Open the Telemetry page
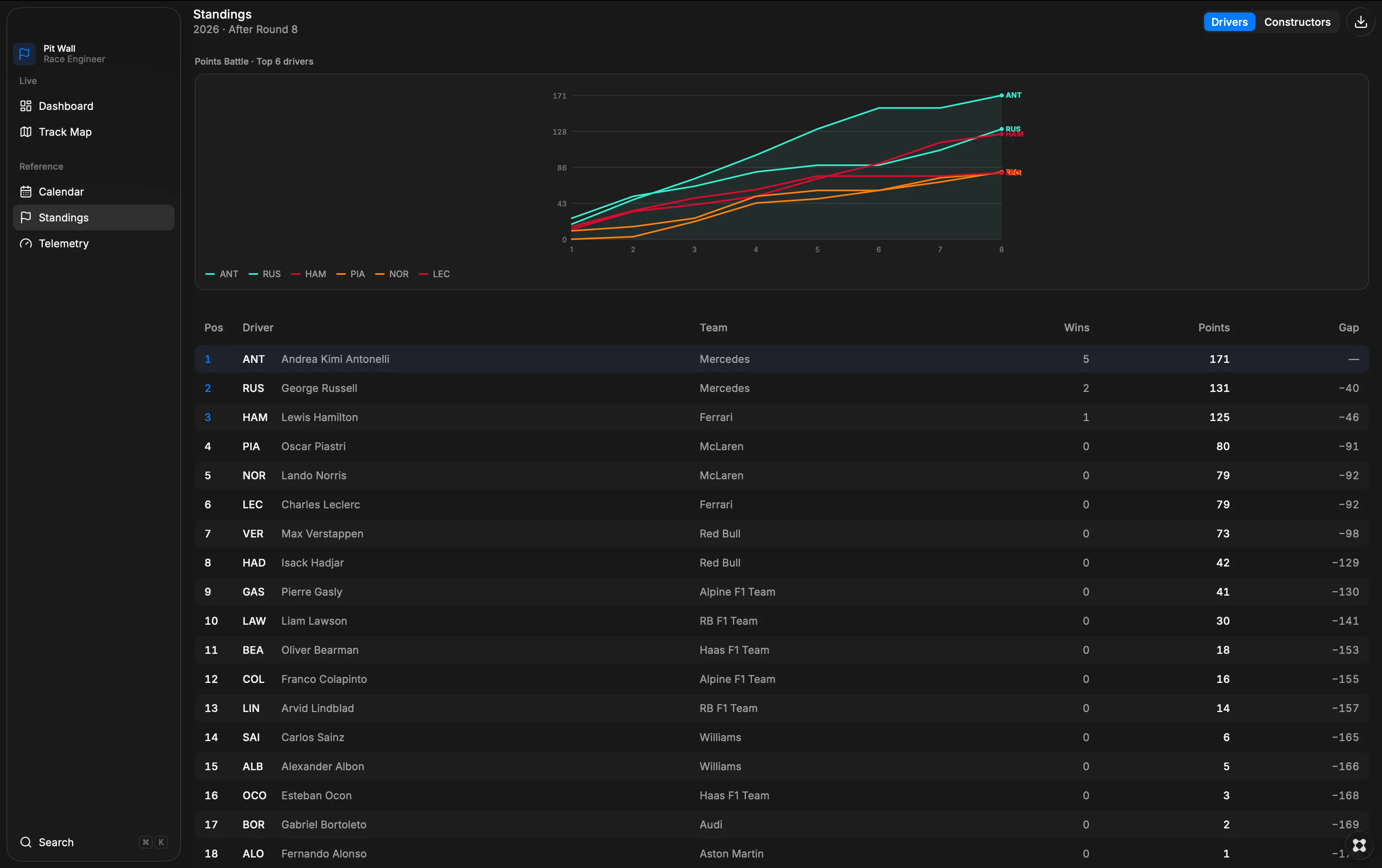Image resolution: width=1382 pixels, height=868 pixels. [94, 243]
